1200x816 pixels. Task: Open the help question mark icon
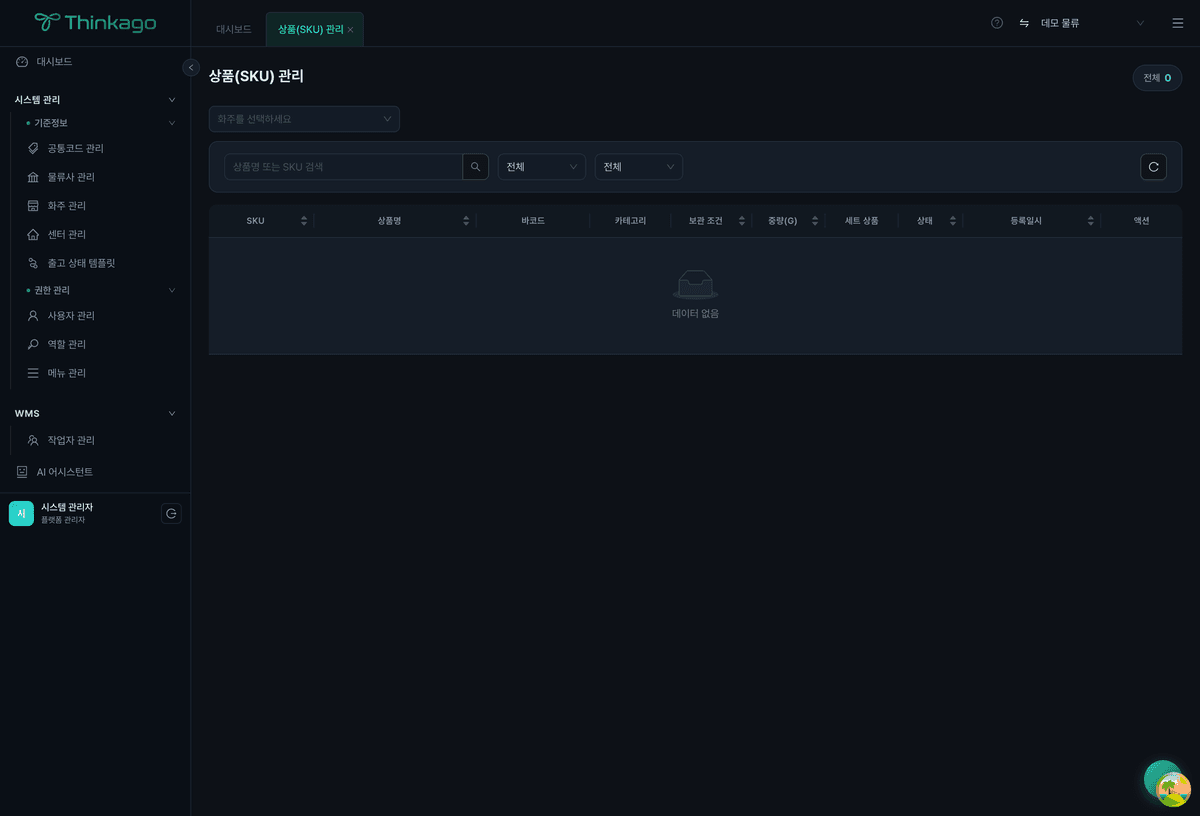coord(997,23)
